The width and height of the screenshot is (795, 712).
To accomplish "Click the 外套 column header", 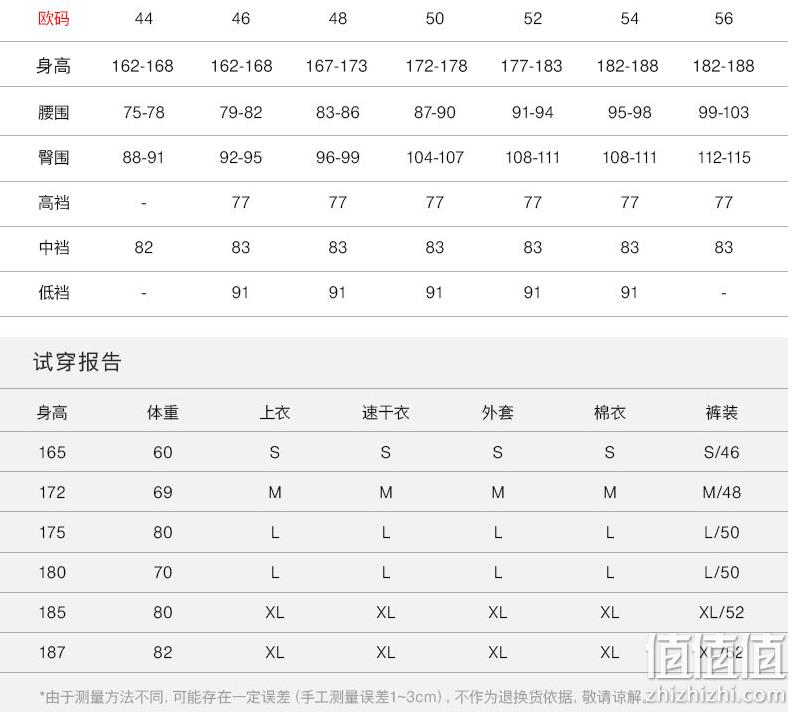I will 497,412.
